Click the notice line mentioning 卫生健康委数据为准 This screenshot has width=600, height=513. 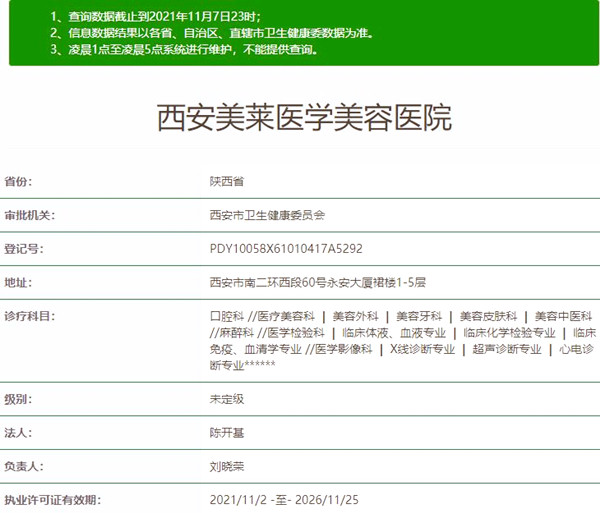pos(212,33)
